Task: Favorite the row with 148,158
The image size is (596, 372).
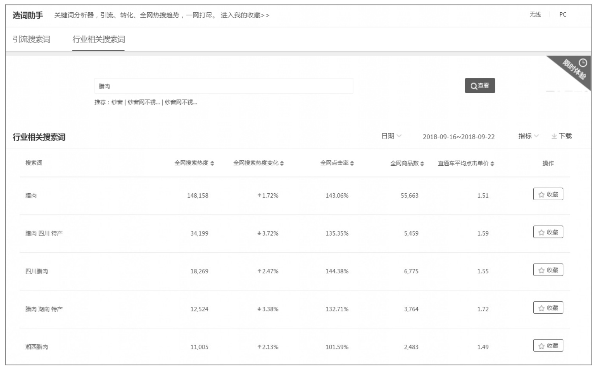Action: (x=548, y=194)
